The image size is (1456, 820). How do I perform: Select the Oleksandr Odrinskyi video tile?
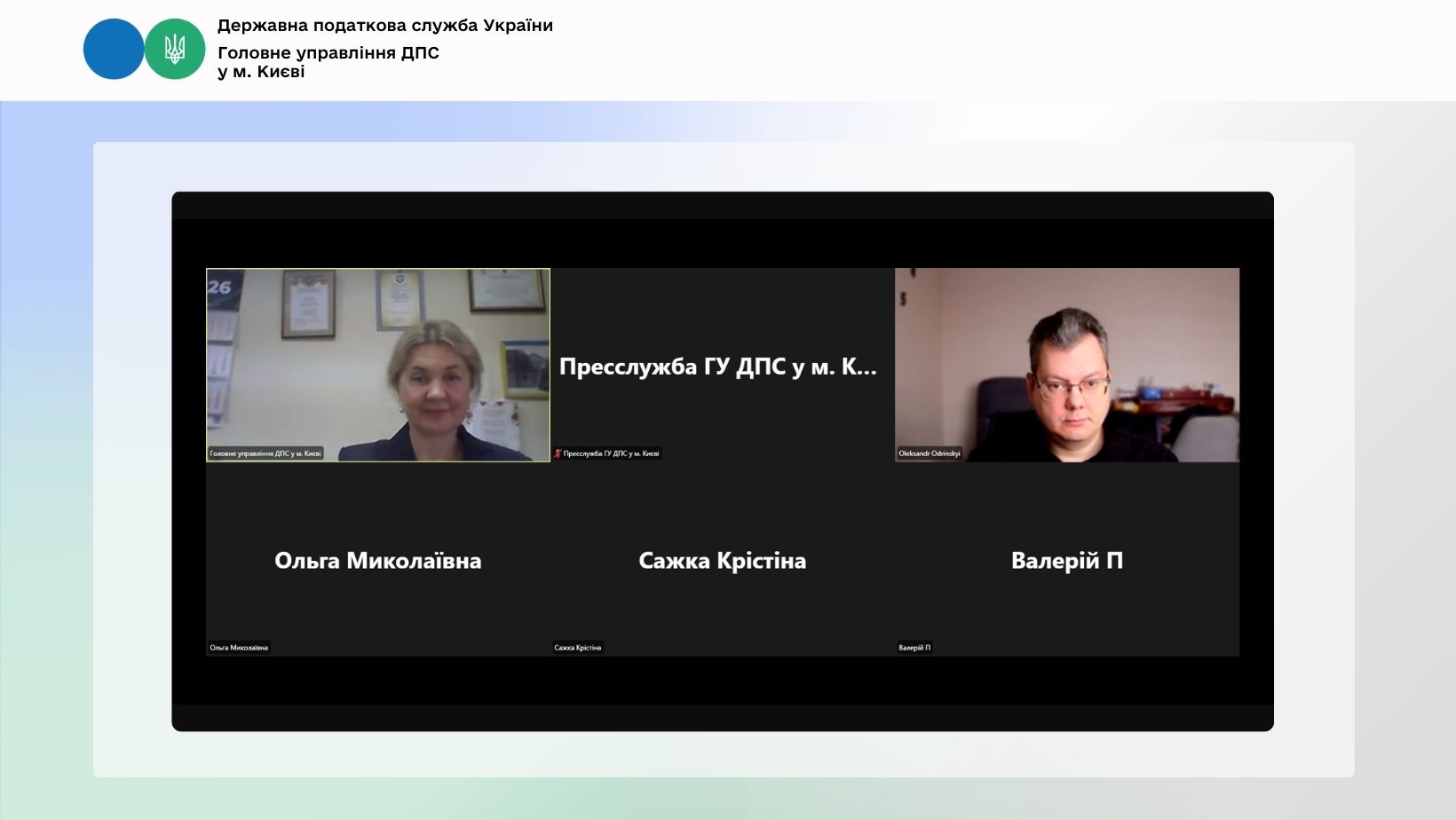pos(1066,364)
